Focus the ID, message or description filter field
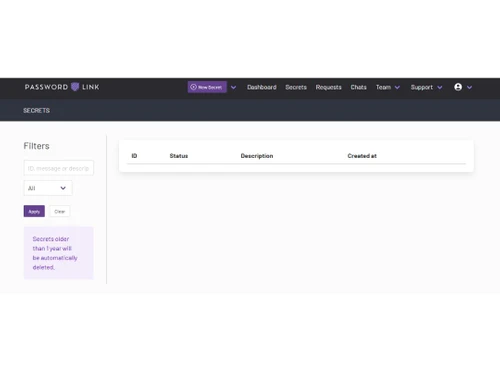This screenshot has width=500, height=375. (x=59, y=168)
